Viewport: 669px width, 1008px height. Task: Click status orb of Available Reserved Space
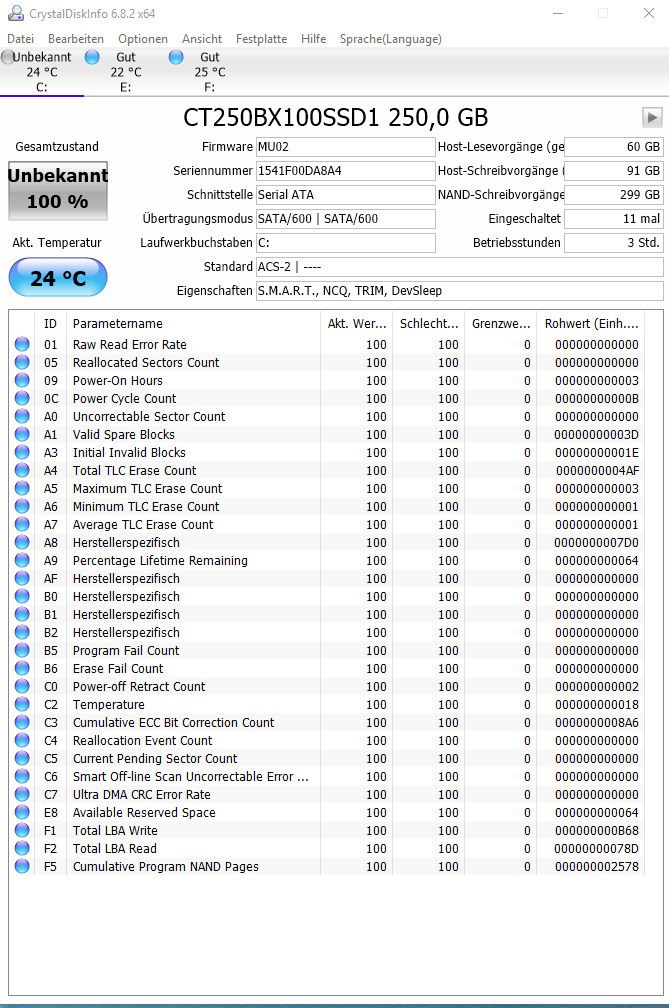22,812
